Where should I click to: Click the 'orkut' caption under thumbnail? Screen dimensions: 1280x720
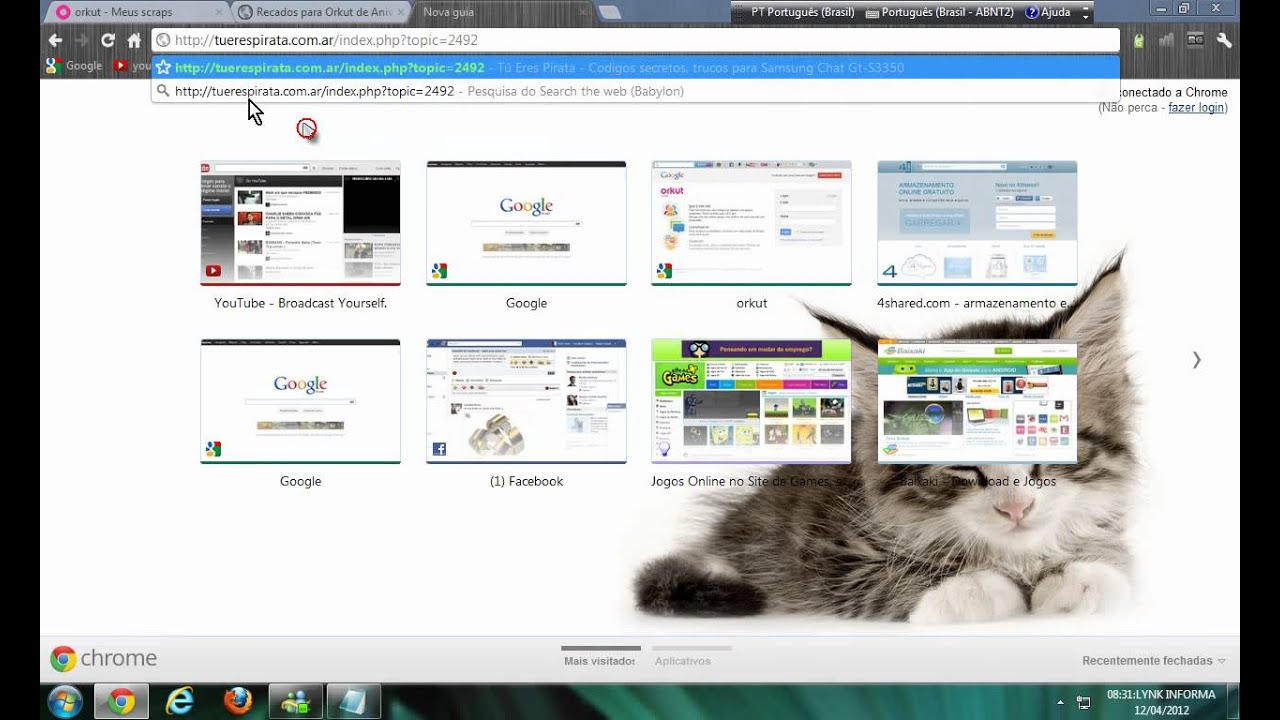pyautogui.click(x=751, y=303)
